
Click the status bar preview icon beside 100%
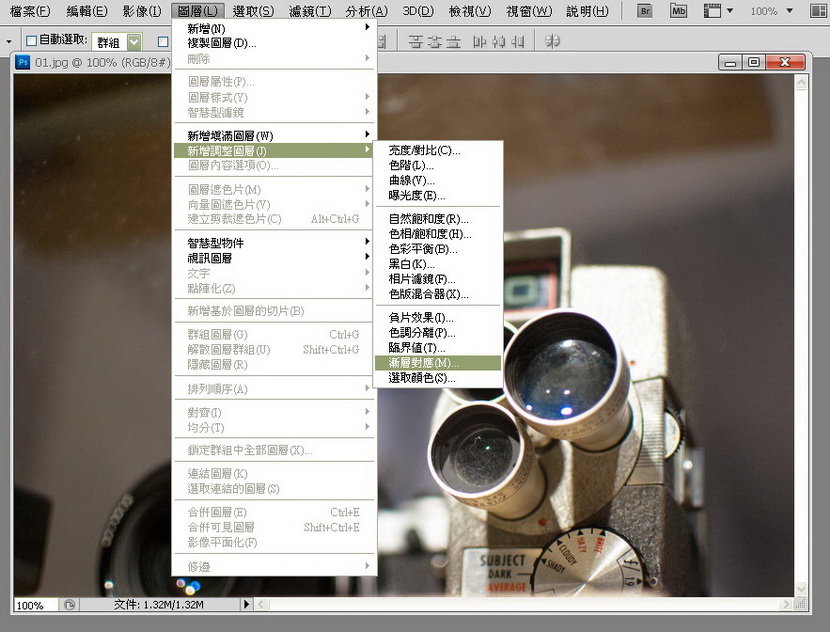pos(70,605)
